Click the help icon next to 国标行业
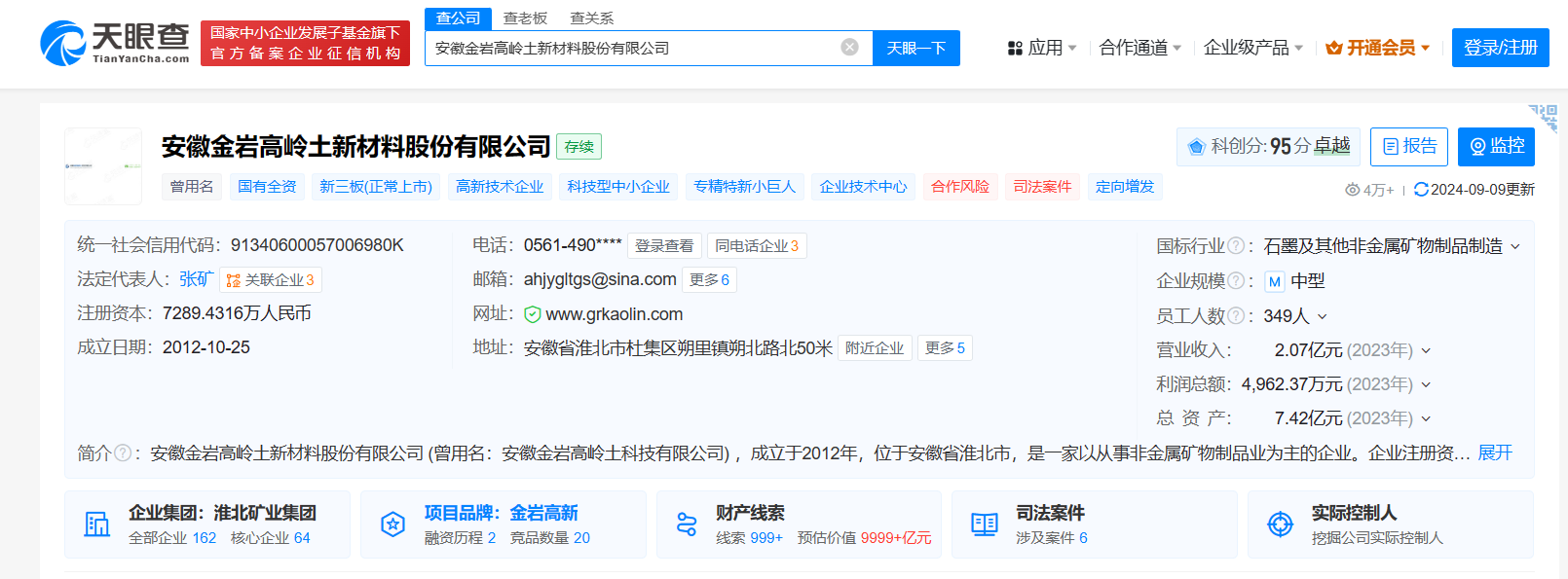Viewport: 1568px width, 579px height. click(x=1235, y=246)
